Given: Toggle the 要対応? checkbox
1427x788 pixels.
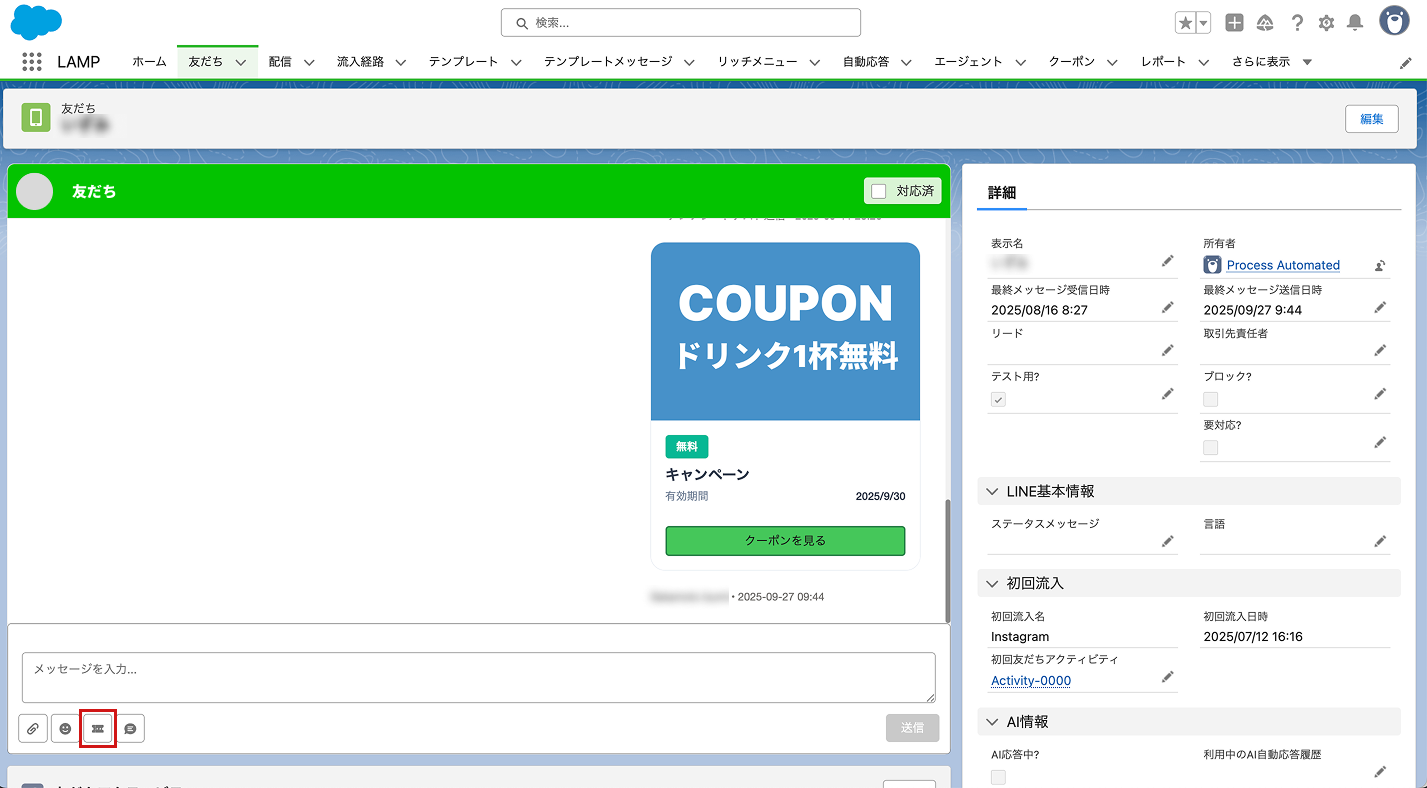Looking at the screenshot, I should pyautogui.click(x=1211, y=447).
